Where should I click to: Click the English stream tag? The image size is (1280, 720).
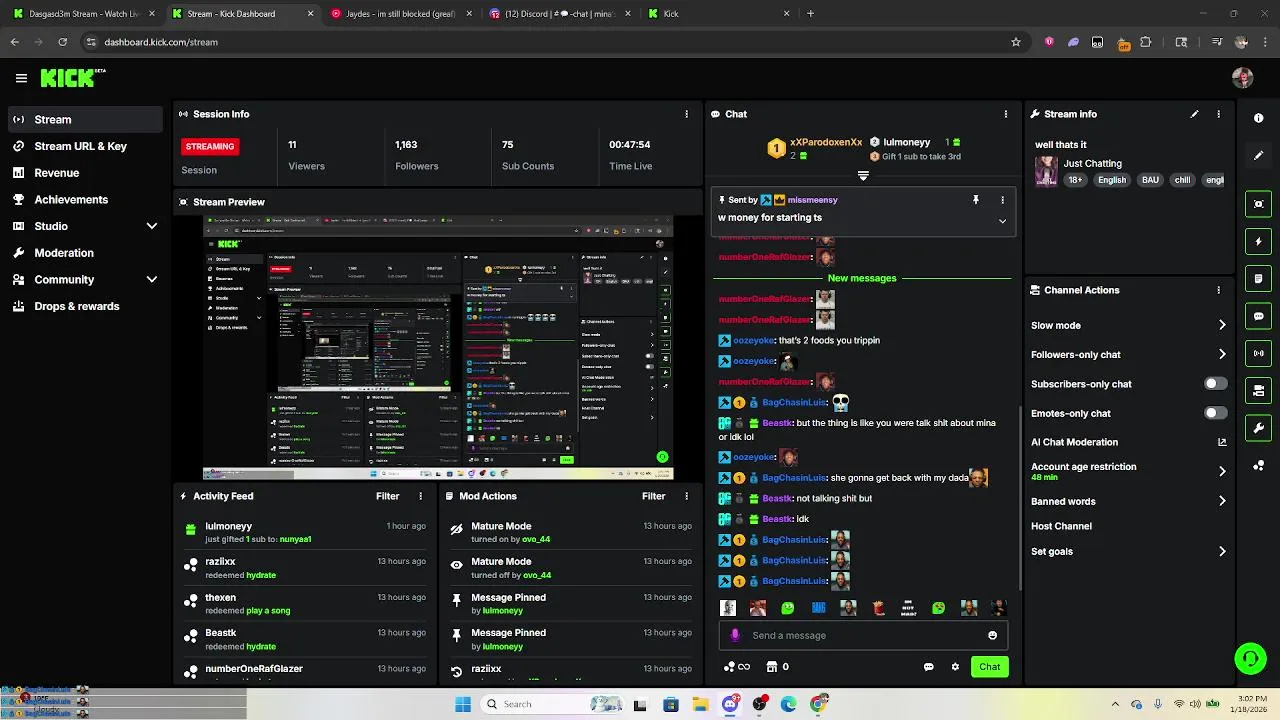1111,180
